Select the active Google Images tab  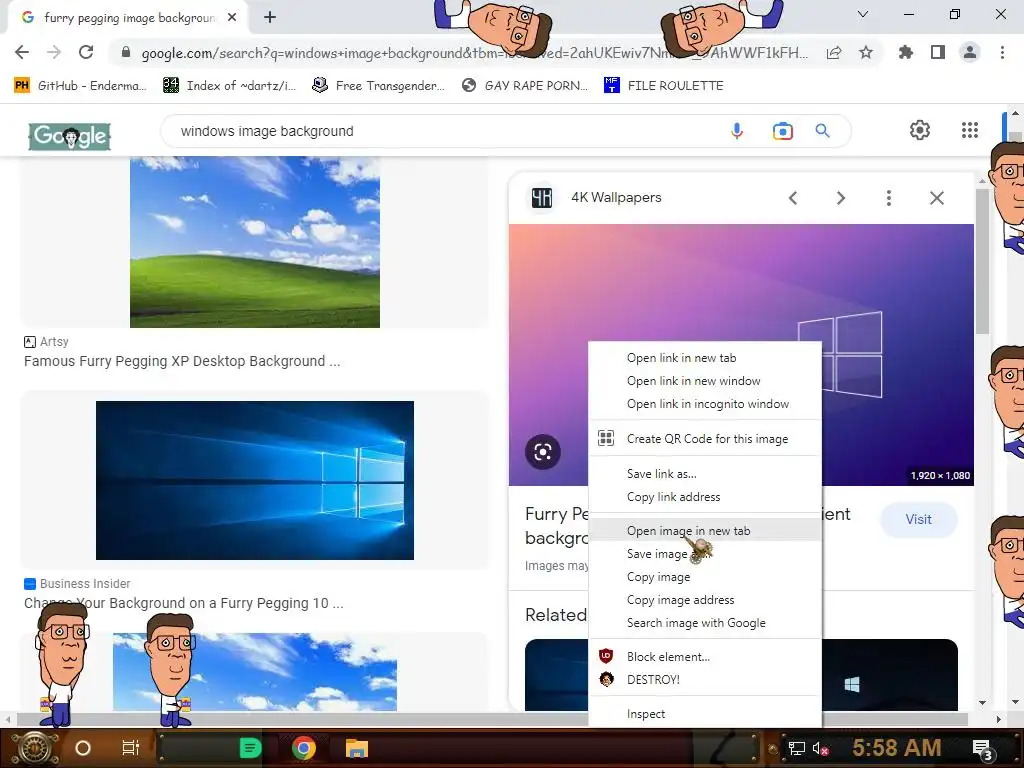coord(129,18)
